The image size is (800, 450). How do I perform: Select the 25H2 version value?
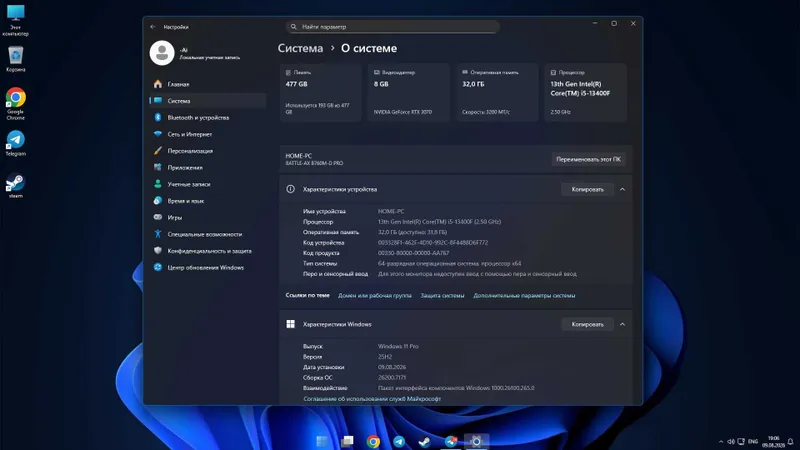tap(385, 357)
